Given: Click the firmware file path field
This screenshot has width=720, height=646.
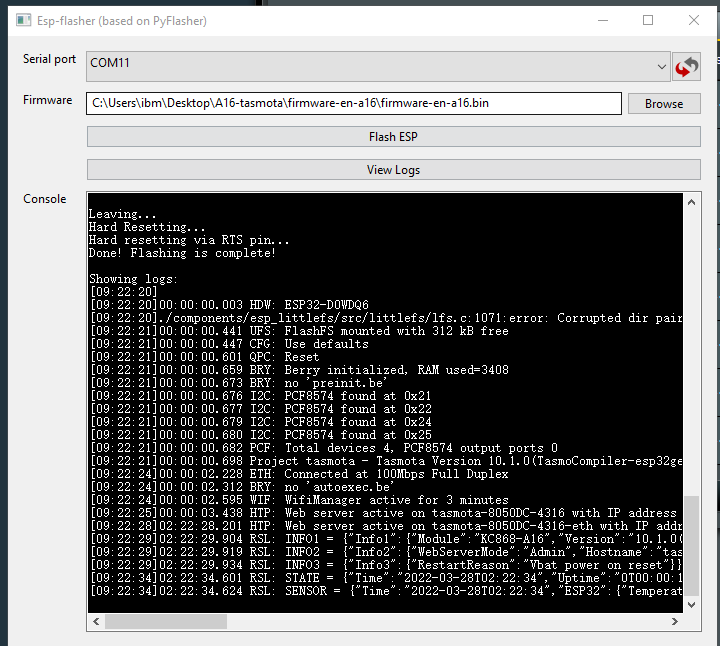Looking at the screenshot, I should (x=354, y=103).
